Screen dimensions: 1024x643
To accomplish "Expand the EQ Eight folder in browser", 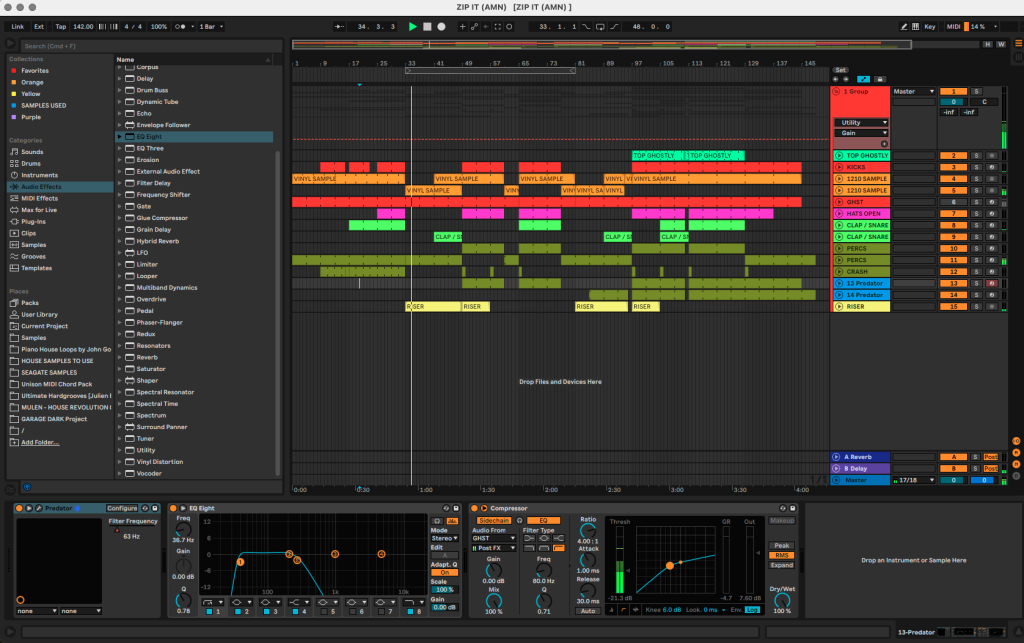I will pyautogui.click(x=120, y=137).
